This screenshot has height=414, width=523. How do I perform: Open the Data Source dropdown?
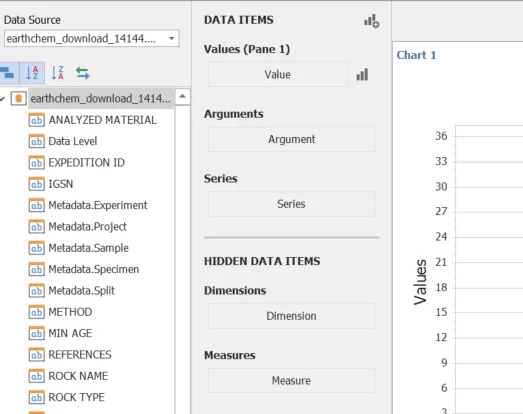(x=92, y=39)
